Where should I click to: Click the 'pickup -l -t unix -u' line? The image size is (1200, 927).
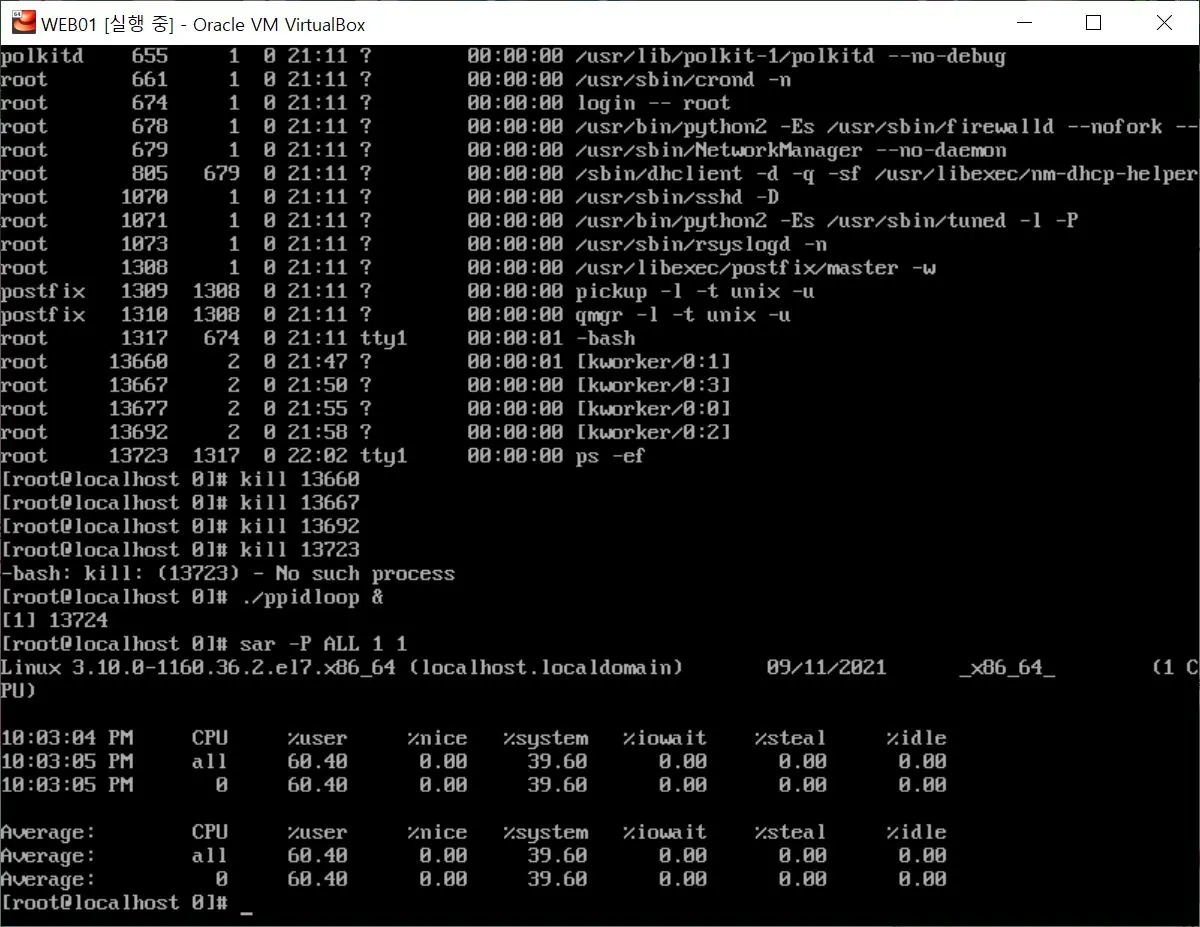tap(695, 291)
